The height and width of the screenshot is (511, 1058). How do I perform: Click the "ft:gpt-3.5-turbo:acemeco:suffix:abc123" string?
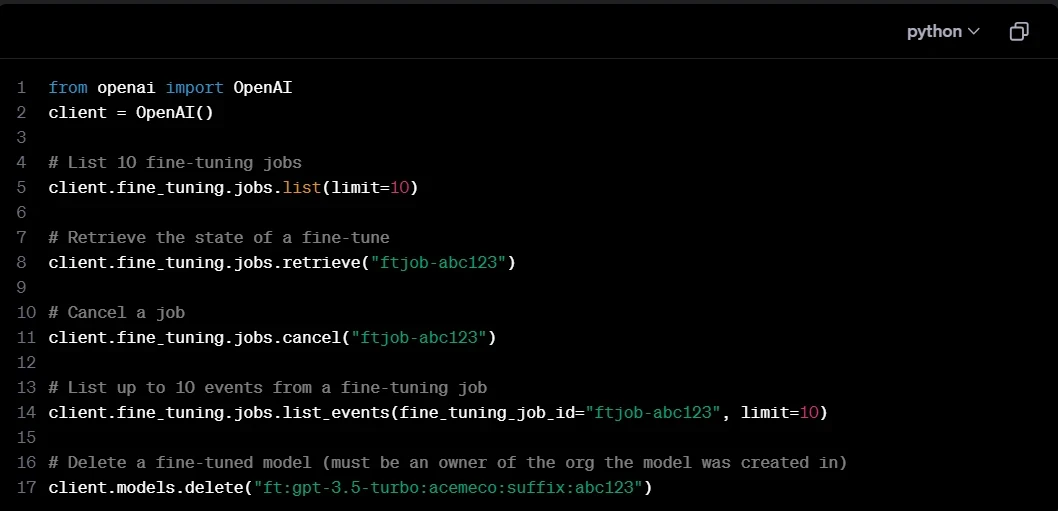(448, 488)
